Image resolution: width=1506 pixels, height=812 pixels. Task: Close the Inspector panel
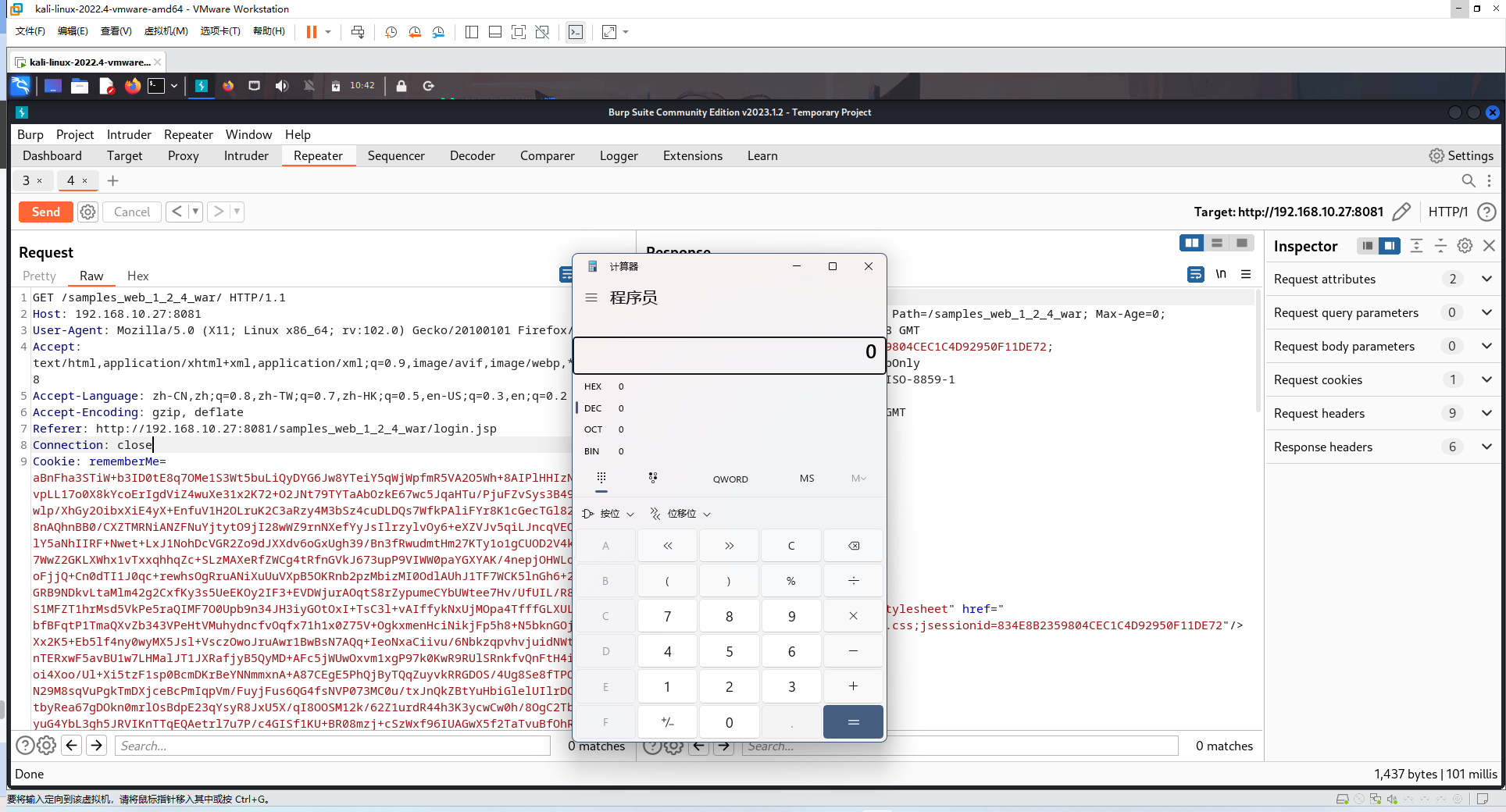click(x=1489, y=246)
